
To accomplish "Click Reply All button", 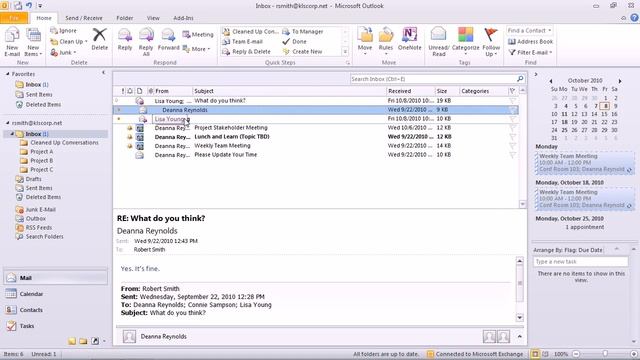I will coord(146,42).
